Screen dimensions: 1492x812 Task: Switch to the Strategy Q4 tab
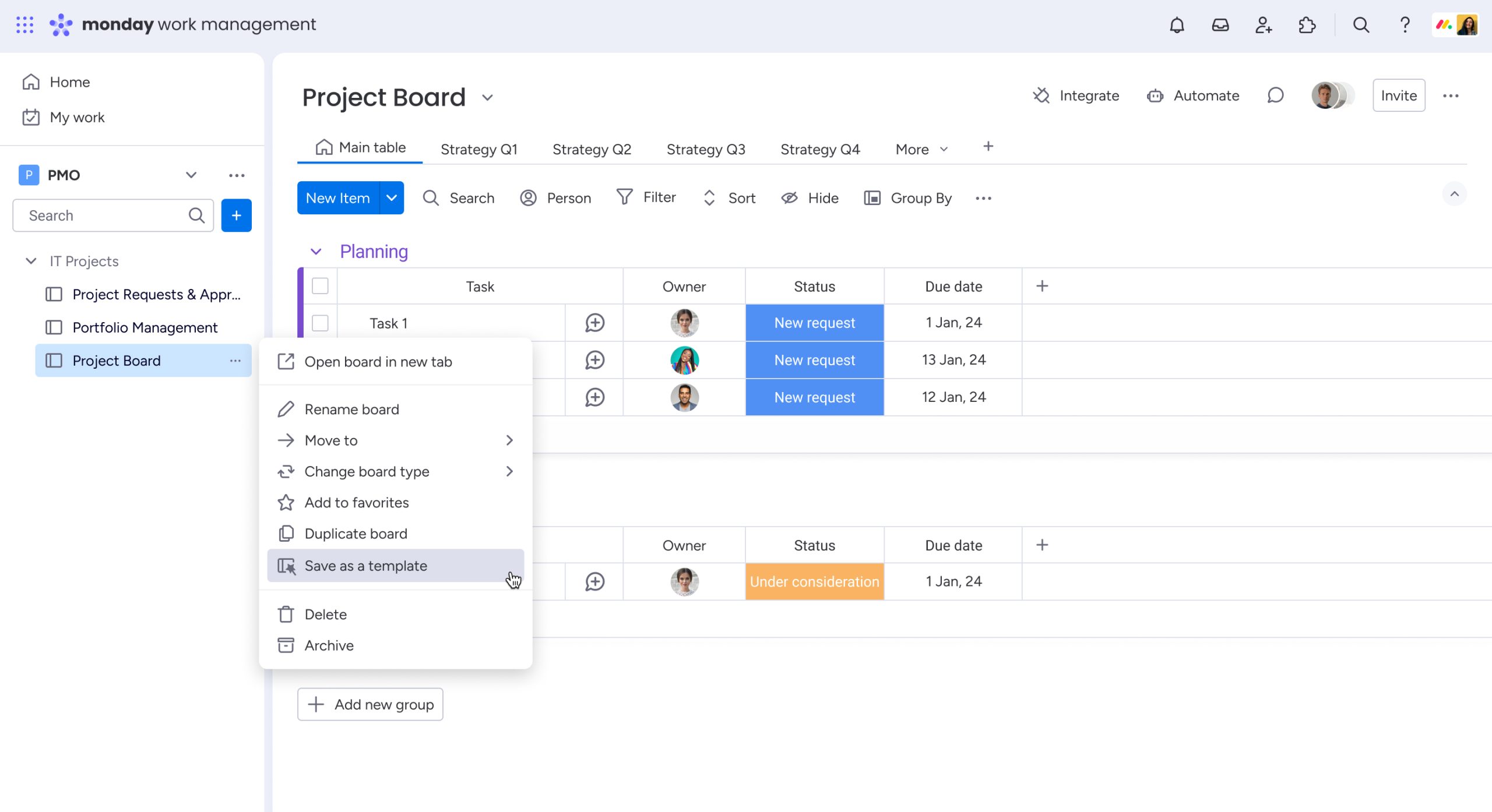pyautogui.click(x=820, y=150)
